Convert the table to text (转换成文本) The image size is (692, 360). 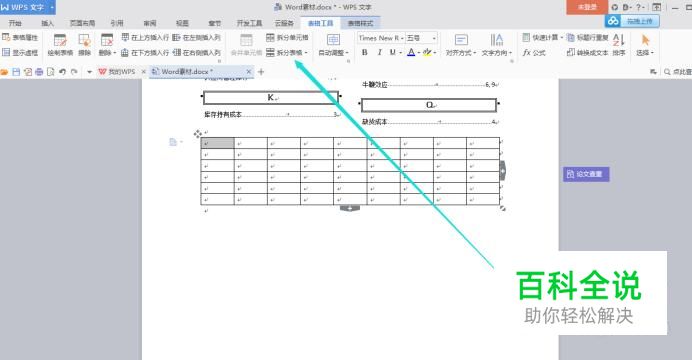pyautogui.click(x=587, y=52)
